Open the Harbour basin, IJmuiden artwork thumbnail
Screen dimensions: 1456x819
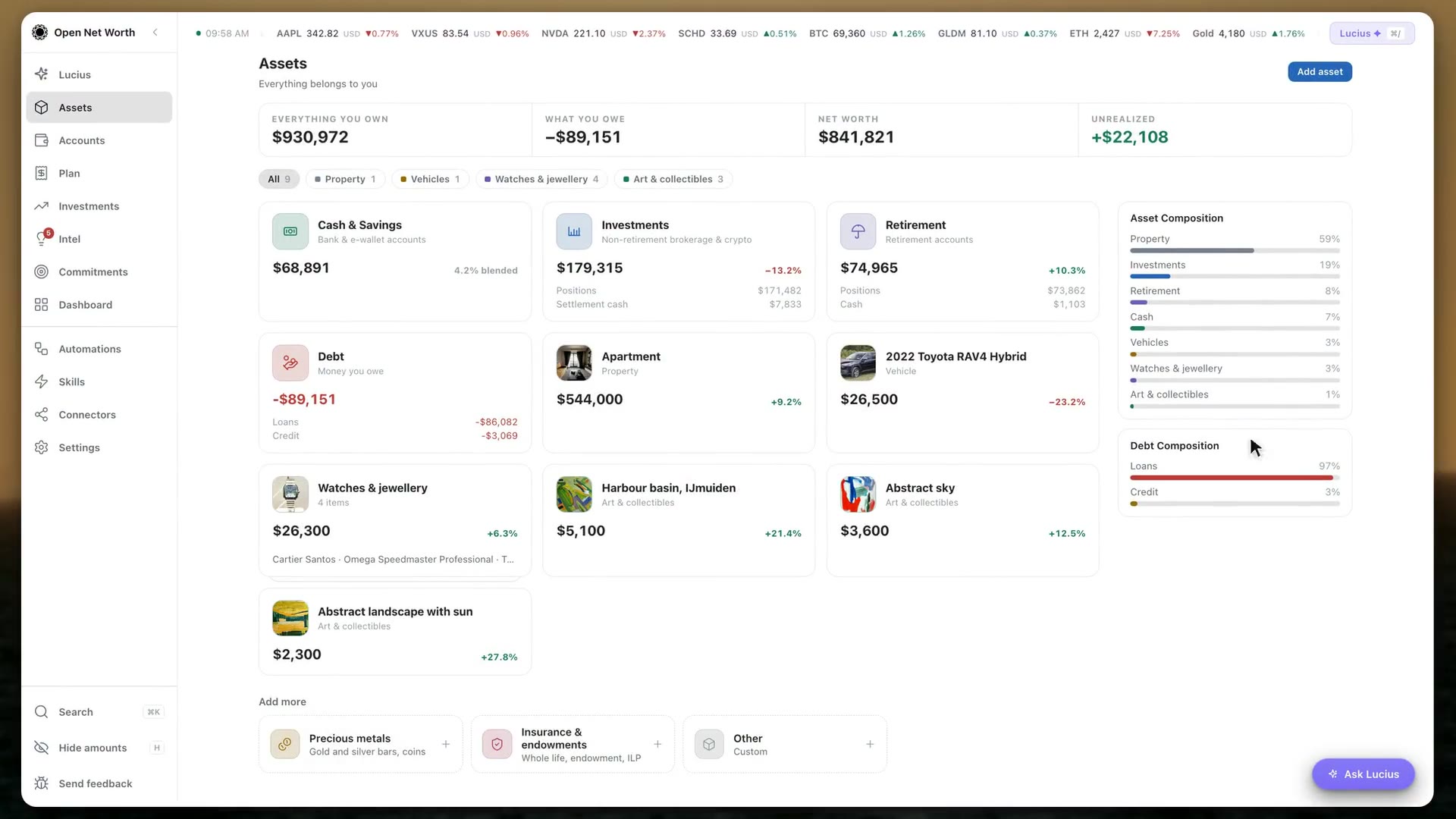[x=574, y=494]
